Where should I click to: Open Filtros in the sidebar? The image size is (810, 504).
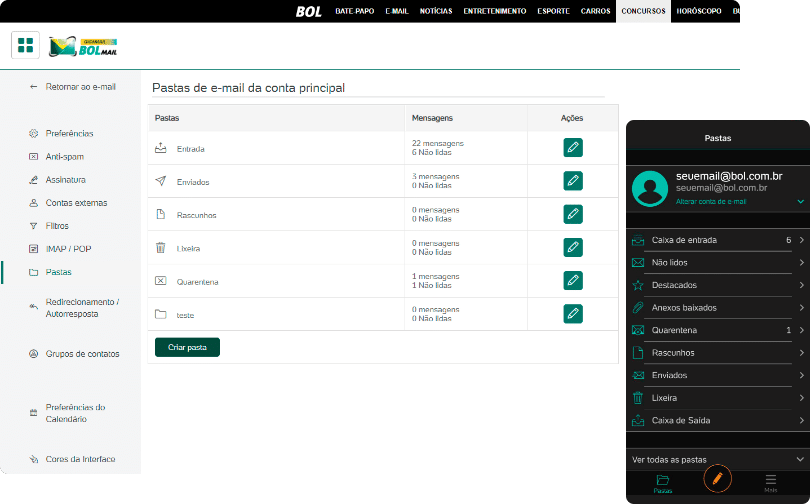point(57,226)
